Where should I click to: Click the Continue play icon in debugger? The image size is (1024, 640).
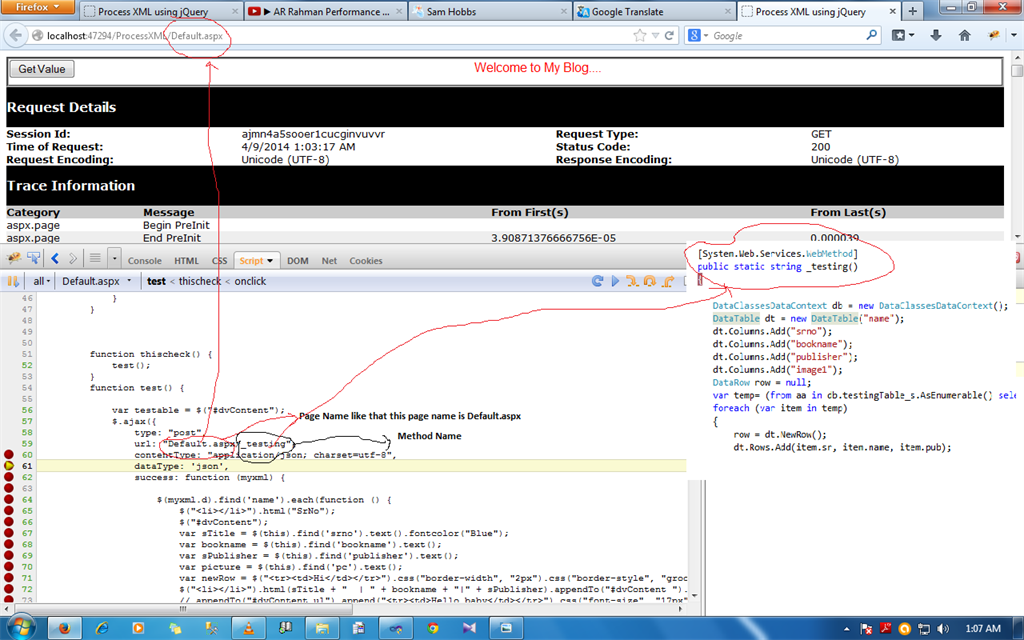coord(615,281)
